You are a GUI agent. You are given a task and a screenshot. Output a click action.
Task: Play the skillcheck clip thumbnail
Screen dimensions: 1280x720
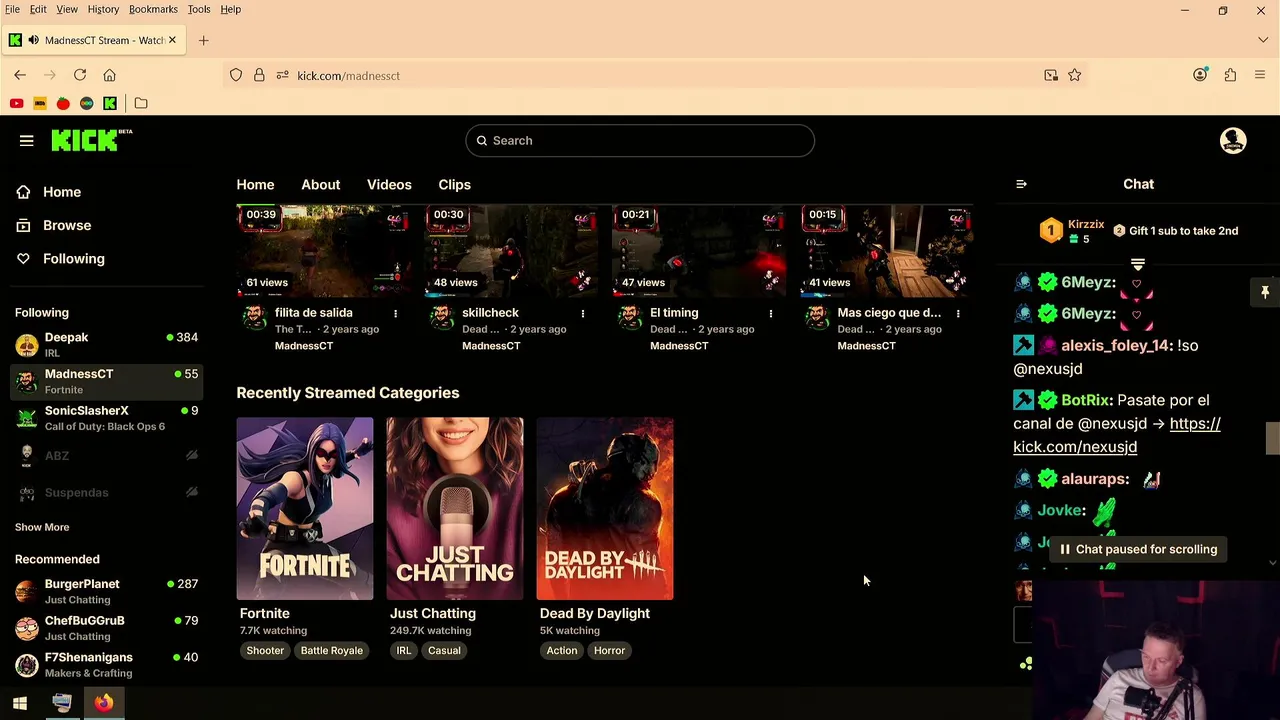[x=511, y=251]
